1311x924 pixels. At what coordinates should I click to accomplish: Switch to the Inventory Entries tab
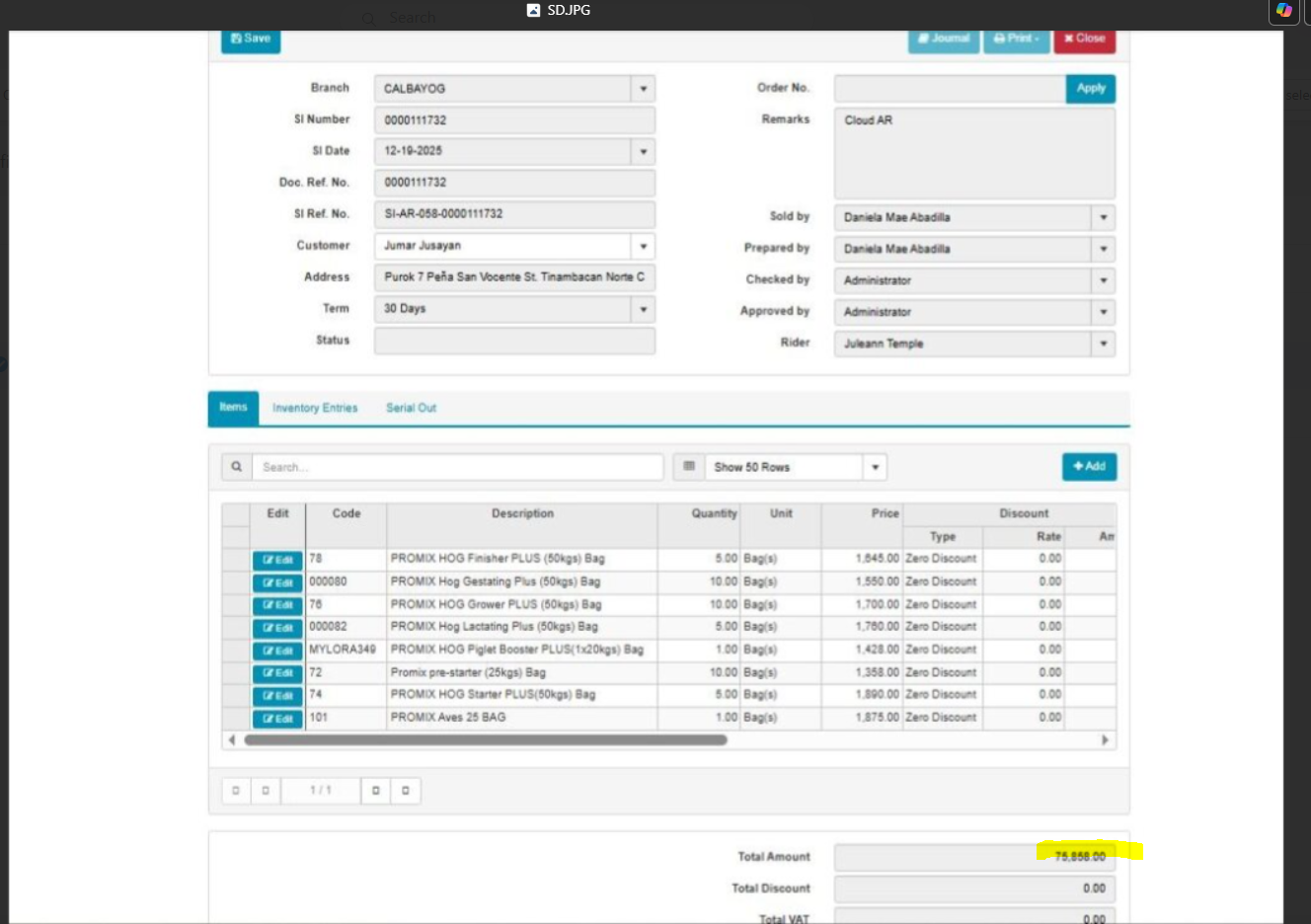(x=315, y=408)
